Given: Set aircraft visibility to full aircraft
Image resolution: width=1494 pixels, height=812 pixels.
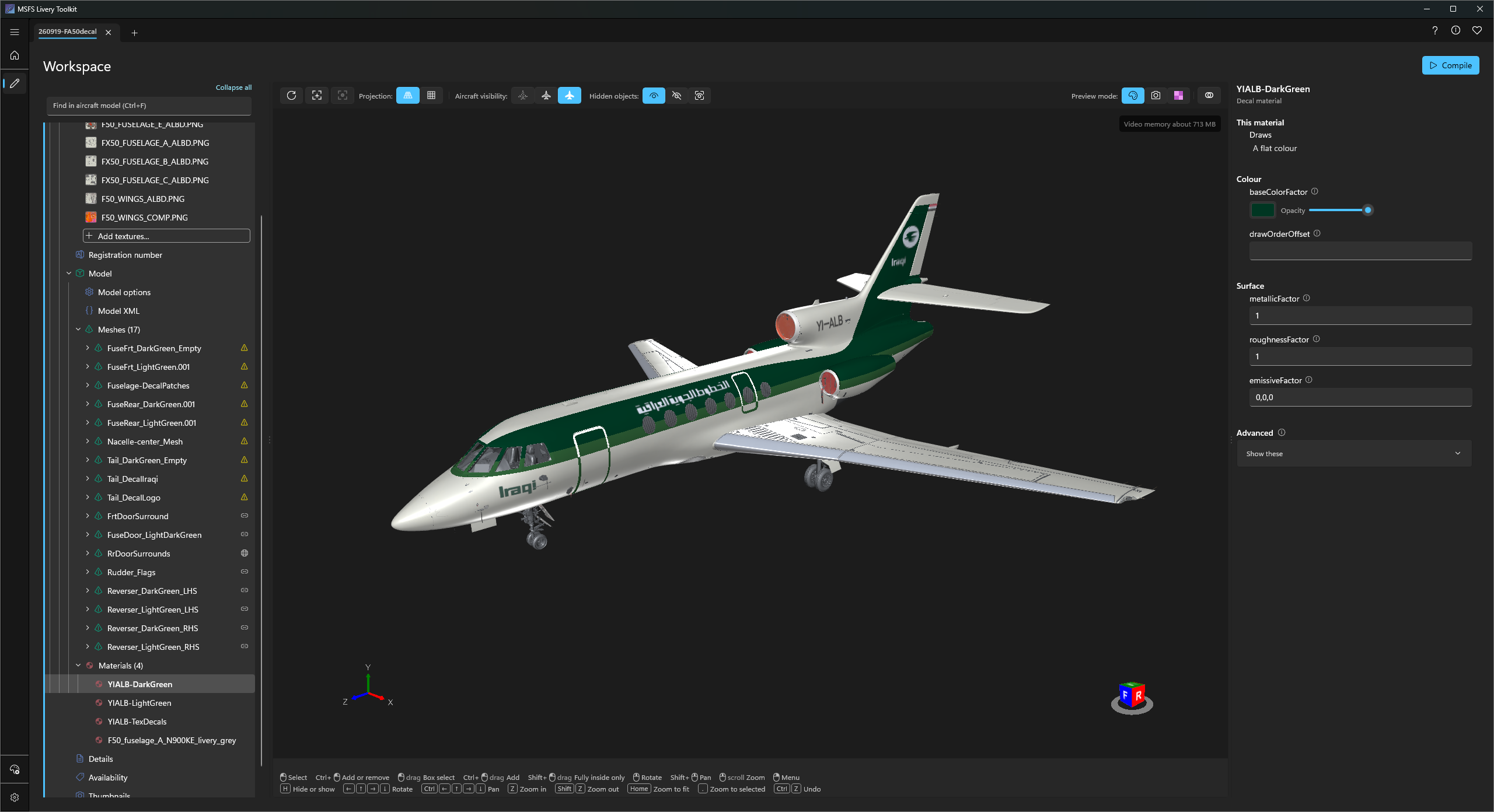Looking at the screenshot, I should tap(570, 96).
